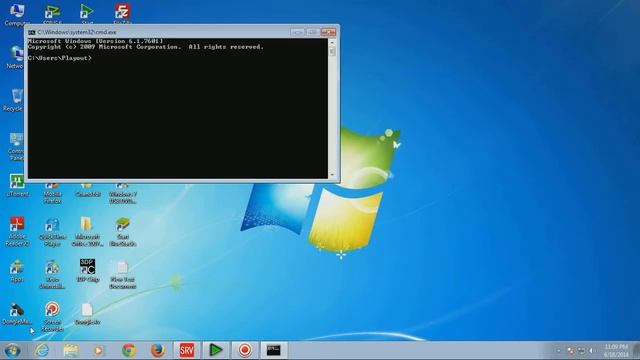Show hidden system tray icons

coord(559,351)
